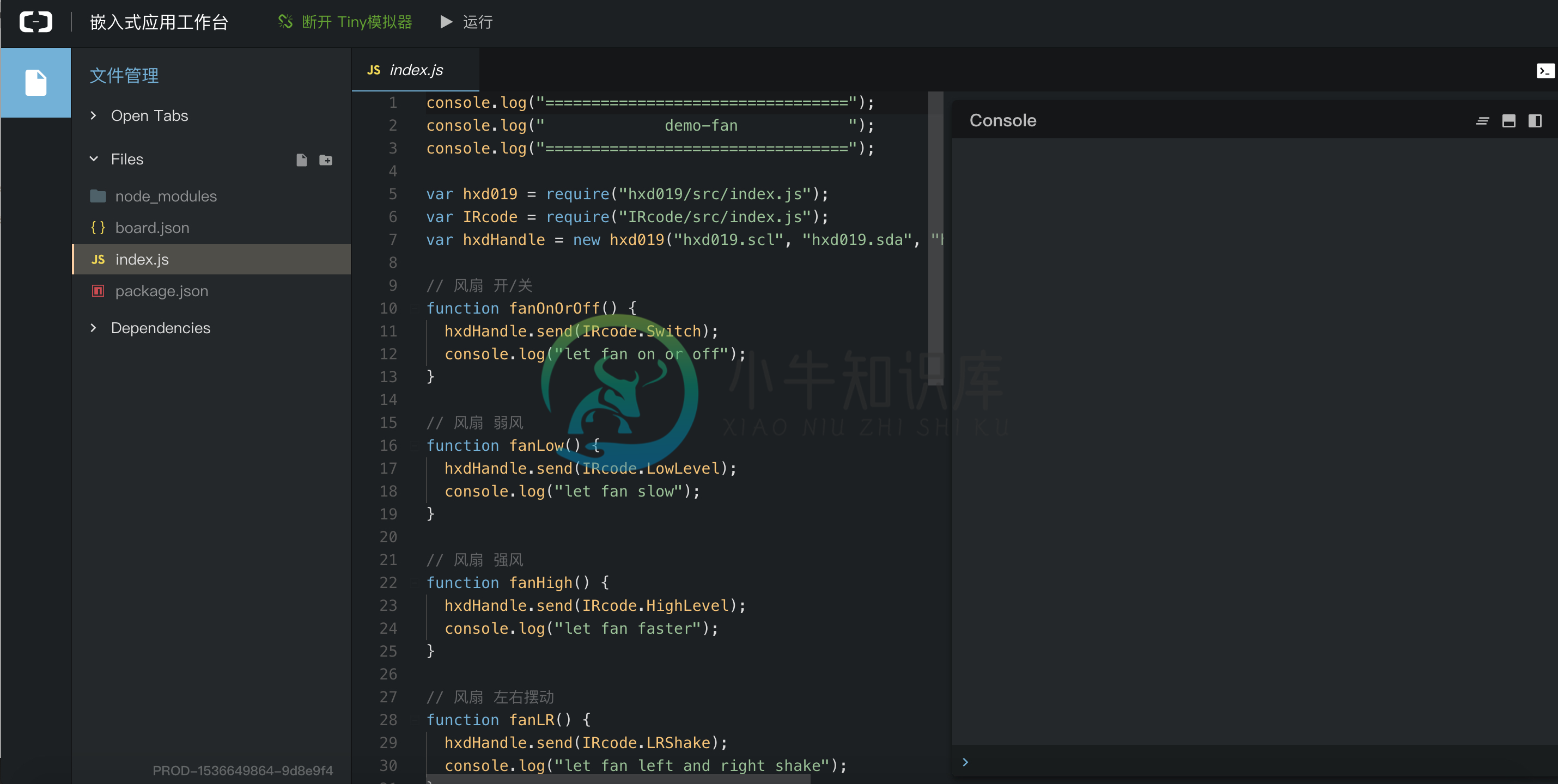Click the 运行 run button label
The image size is (1558, 784).
click(x=478, y=22)
